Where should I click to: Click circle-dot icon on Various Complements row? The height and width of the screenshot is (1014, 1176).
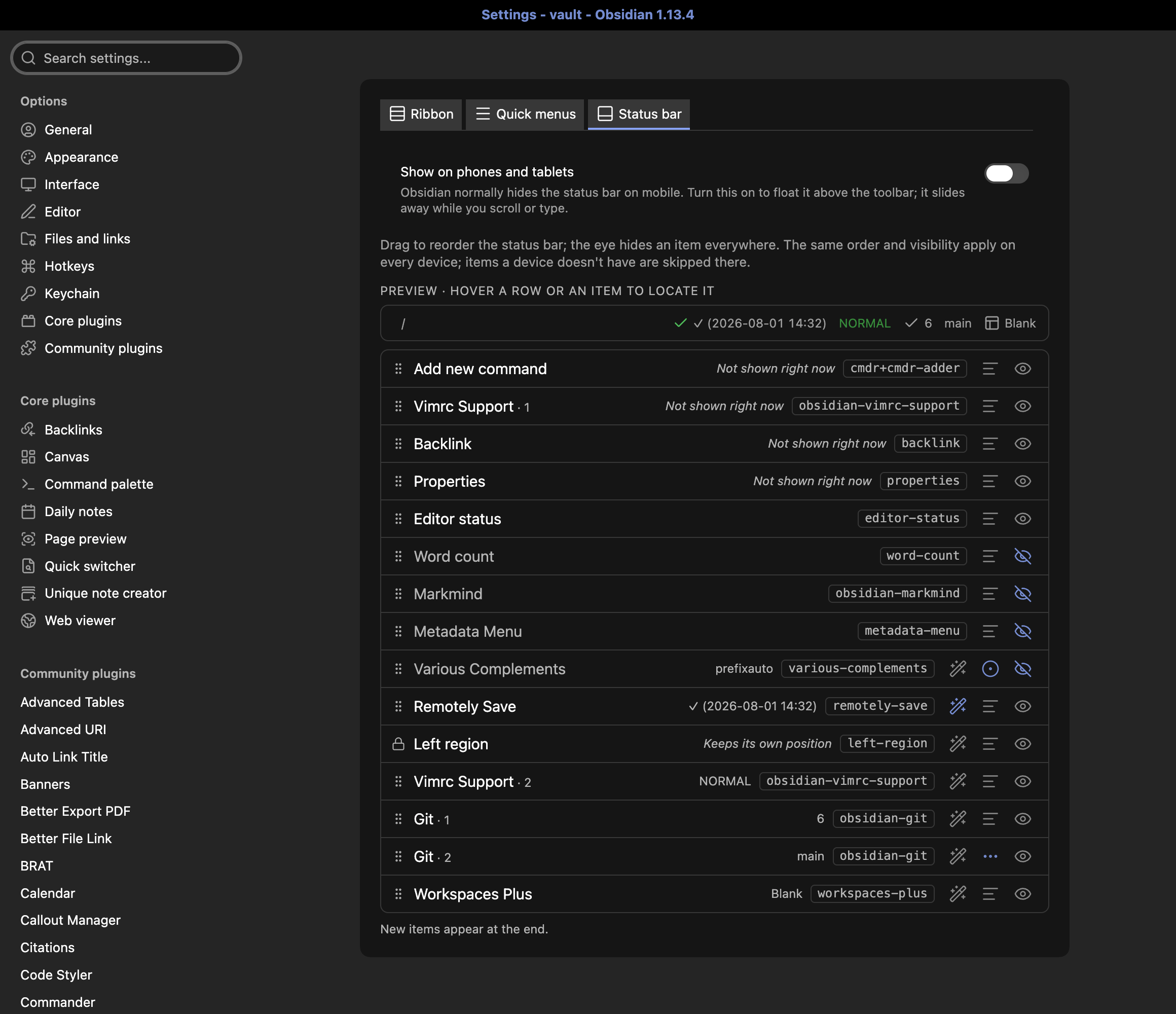pyautogui.click(x=990, y=668)
